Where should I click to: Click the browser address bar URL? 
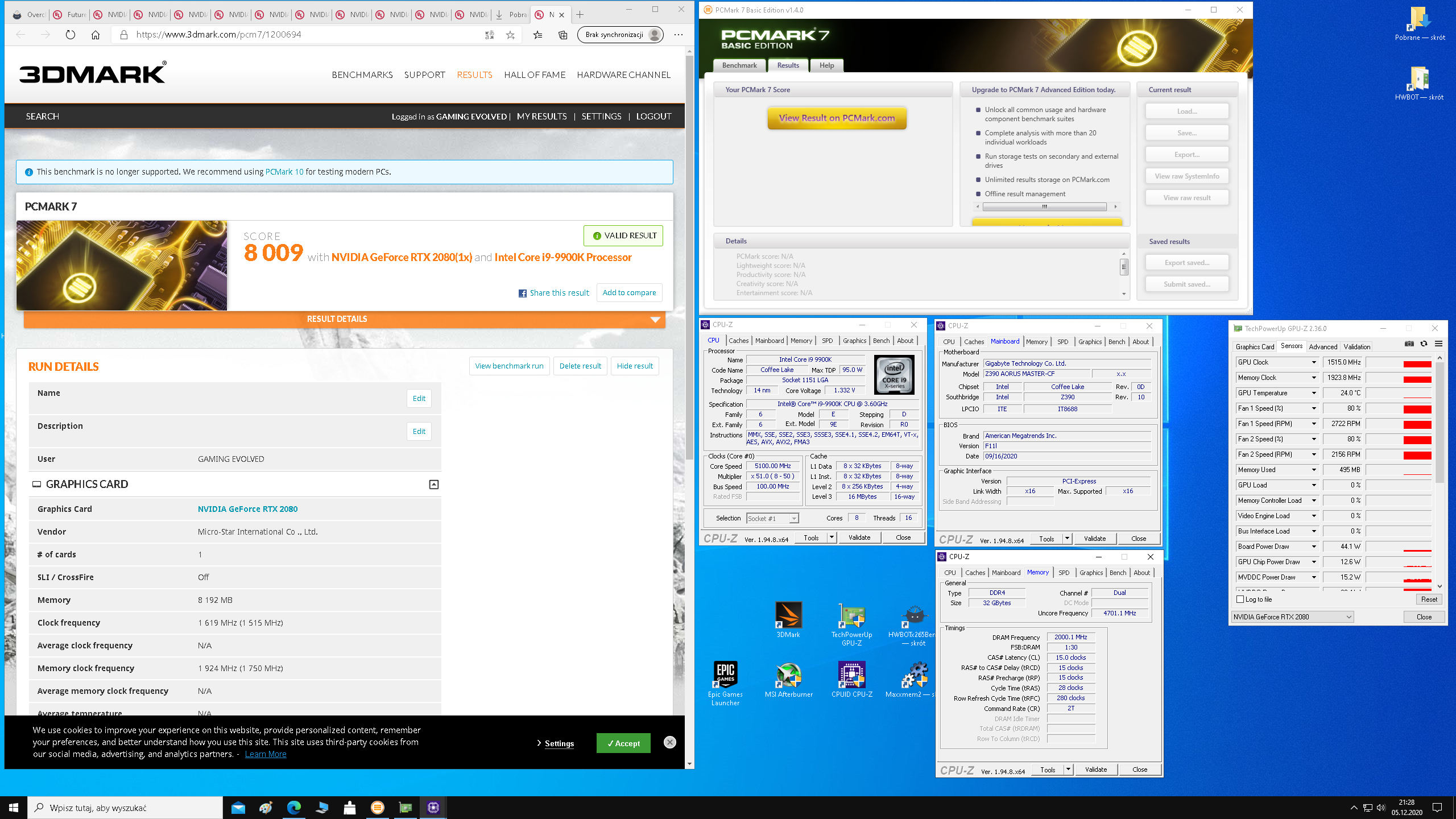point(218,35)
